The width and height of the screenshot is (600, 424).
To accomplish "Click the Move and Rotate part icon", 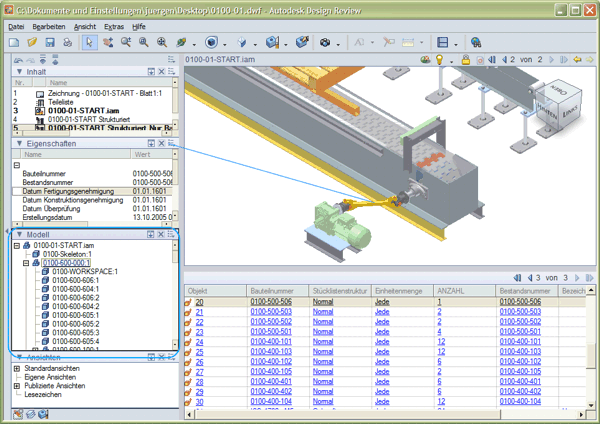I will coord(242,42).
